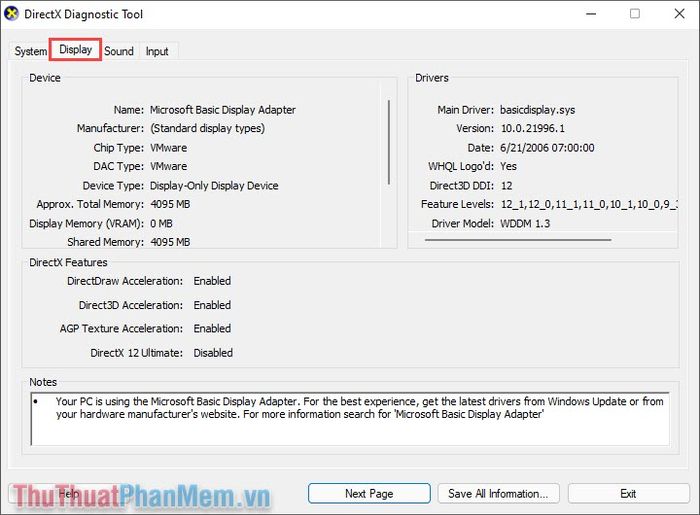
Task: Click Shared Memory value '4095 MB'
Action: pos(170,242)
